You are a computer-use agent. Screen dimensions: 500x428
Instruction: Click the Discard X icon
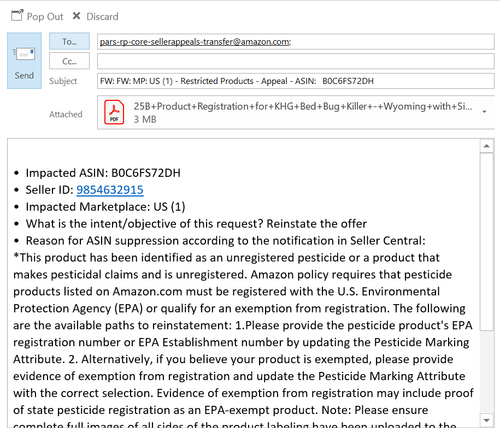point(76,16)
